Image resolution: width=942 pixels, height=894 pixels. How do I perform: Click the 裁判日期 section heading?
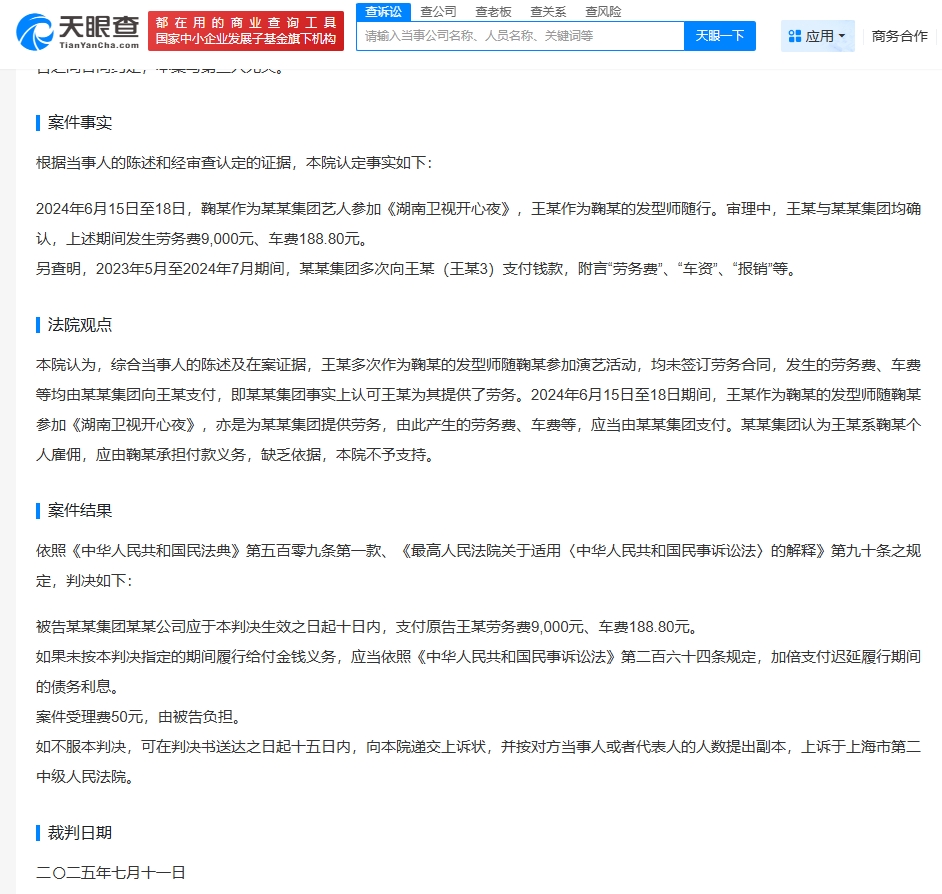point(80,833)
